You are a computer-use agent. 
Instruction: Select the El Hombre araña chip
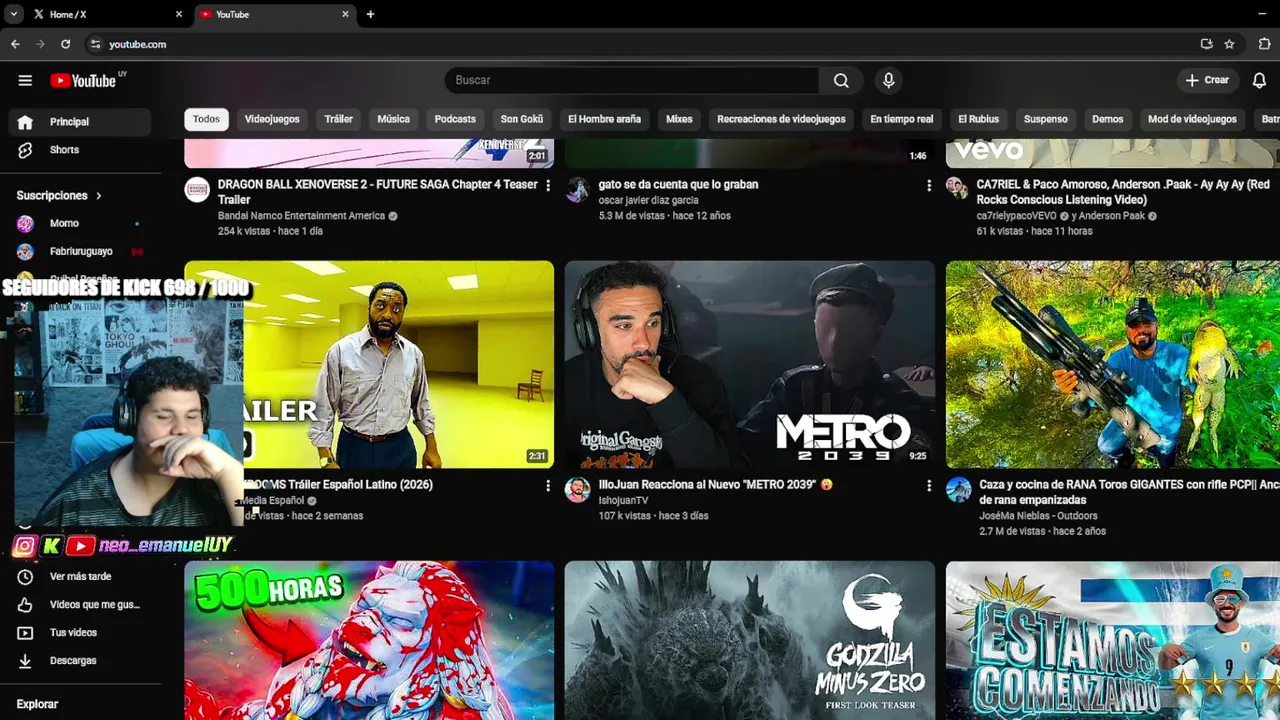[x=604, y=119]
